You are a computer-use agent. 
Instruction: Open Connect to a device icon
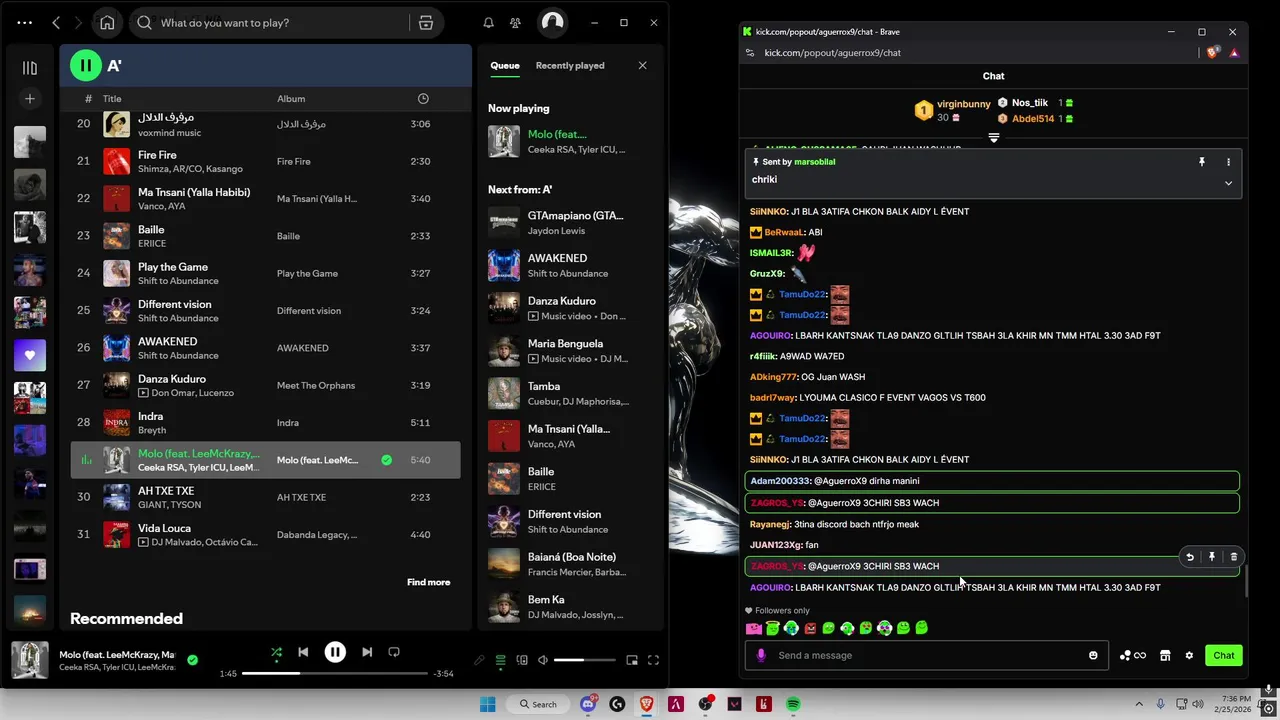pyautogui.click(x=521, y=660)
